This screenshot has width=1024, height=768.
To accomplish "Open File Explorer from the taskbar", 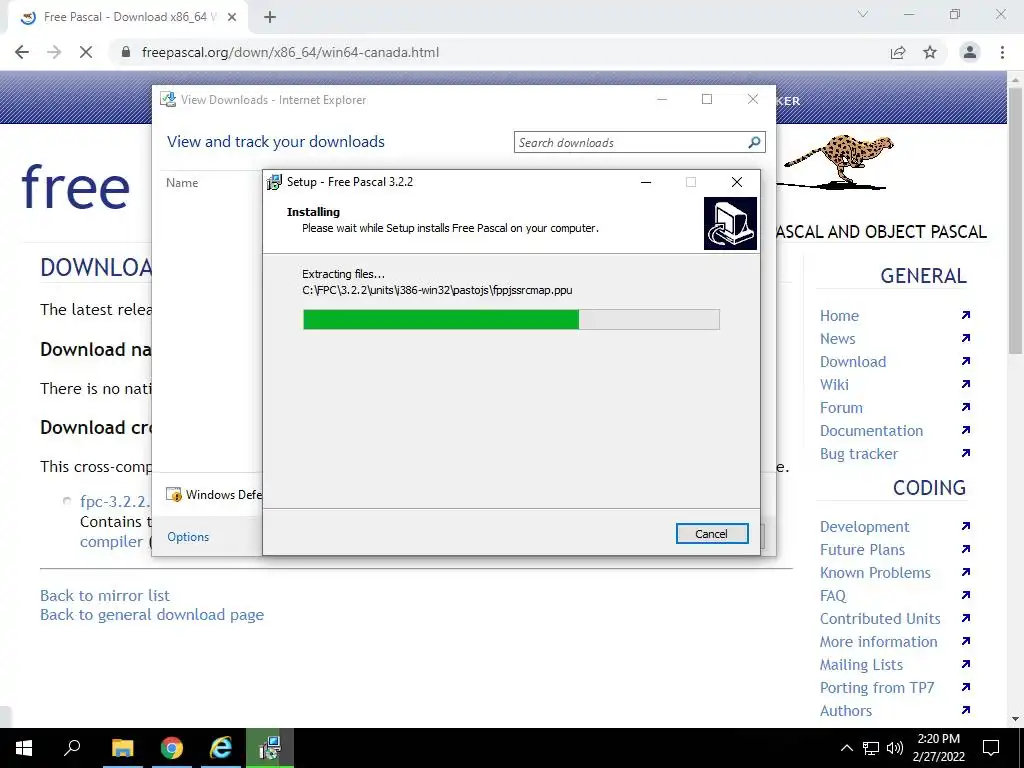I will point(122,748).
